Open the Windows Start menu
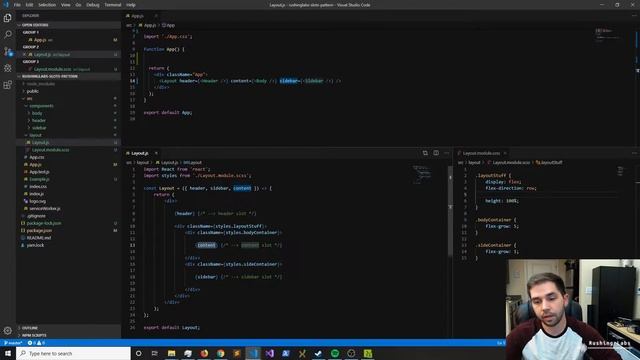Viewport: 640px width, 360px height. coord(8,353)
